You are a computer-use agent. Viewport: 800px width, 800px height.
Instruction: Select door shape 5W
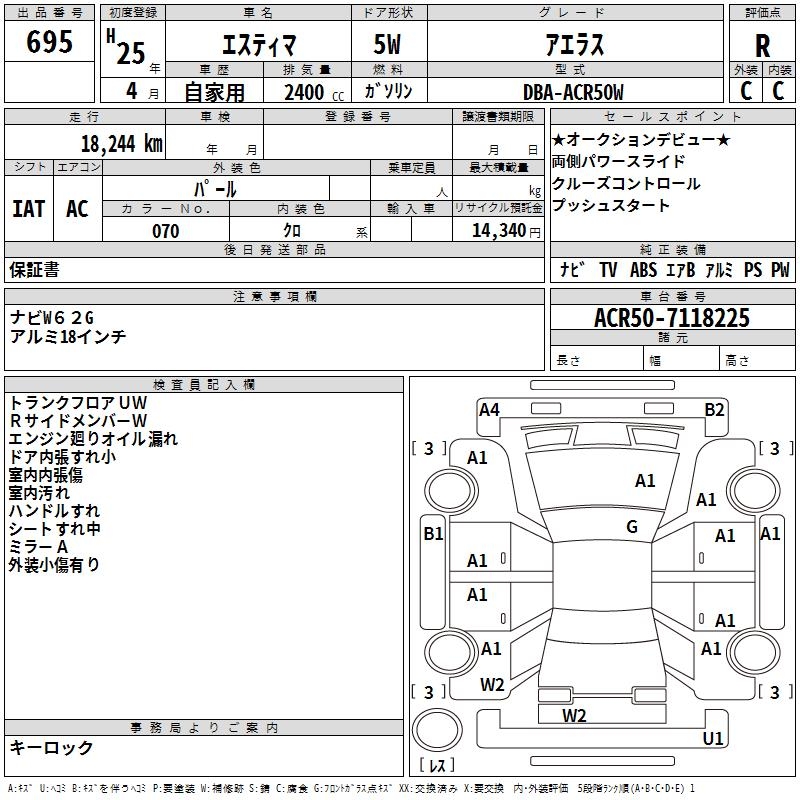[x=388, y=44]
